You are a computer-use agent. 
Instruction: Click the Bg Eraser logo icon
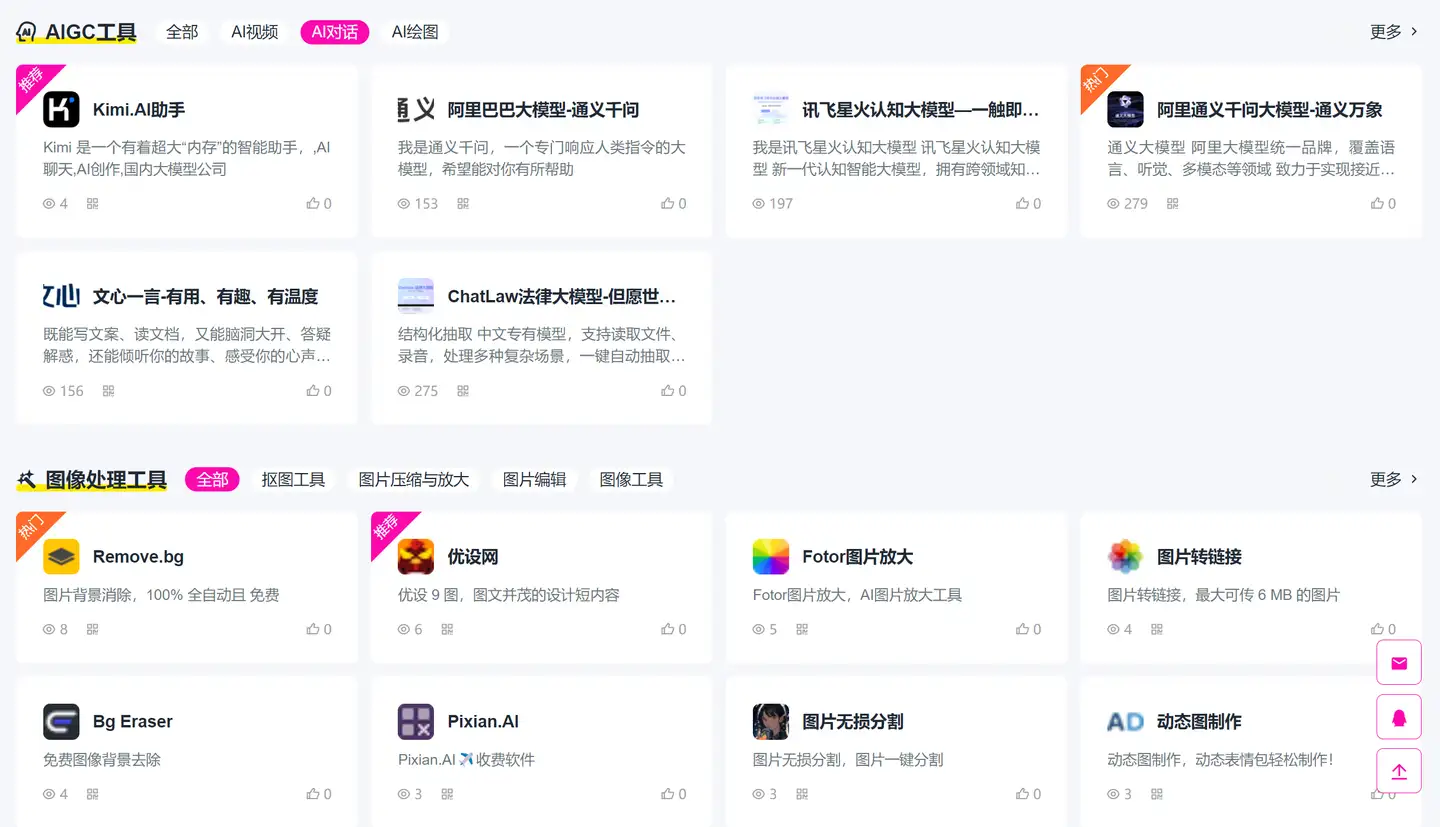61,721
